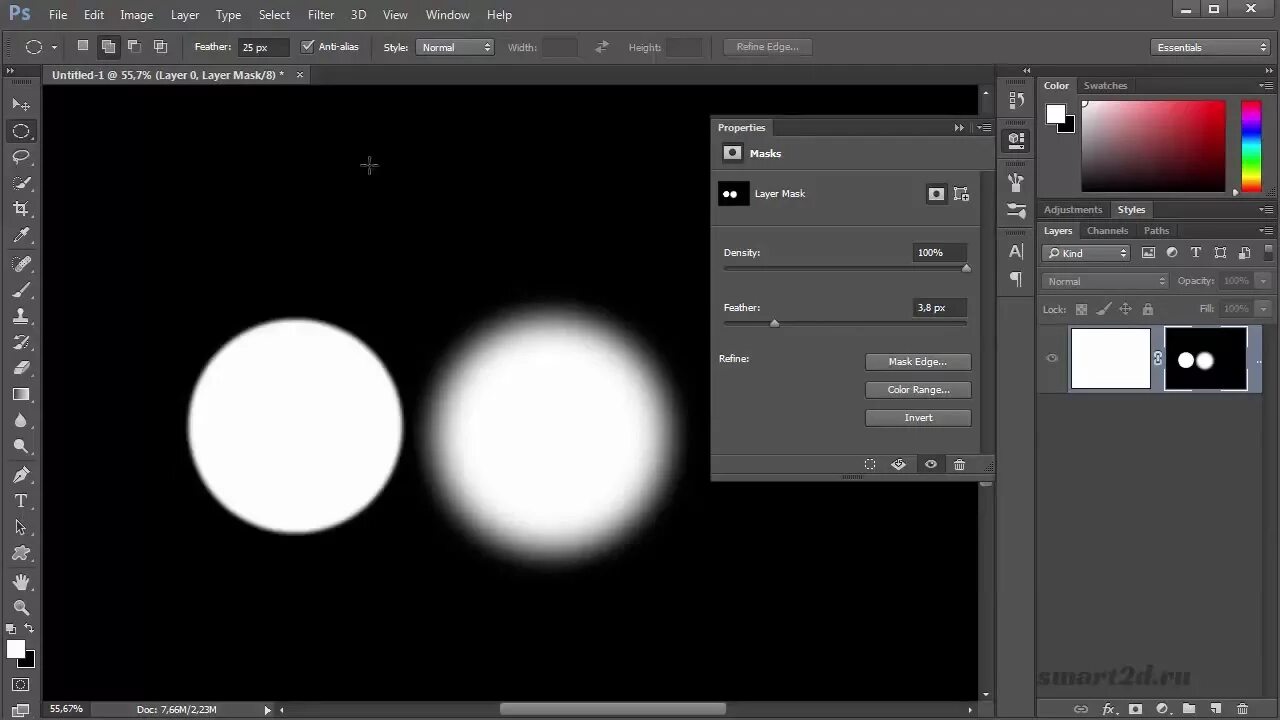Click the Mask Edge button
1280x720 pixels.
click(917, 361)
